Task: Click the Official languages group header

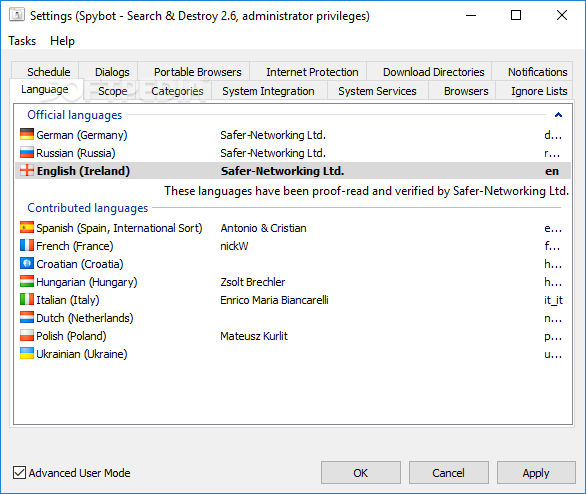Action: tap(75, 115)
